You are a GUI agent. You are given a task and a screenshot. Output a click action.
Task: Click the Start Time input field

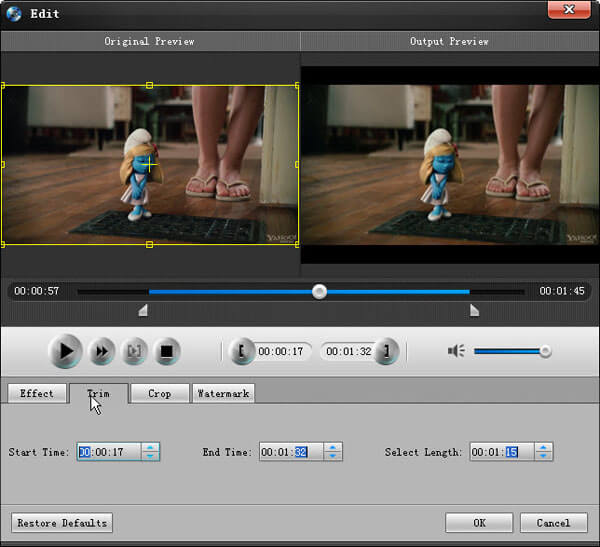pyautogui.click(x=109, y=452)
